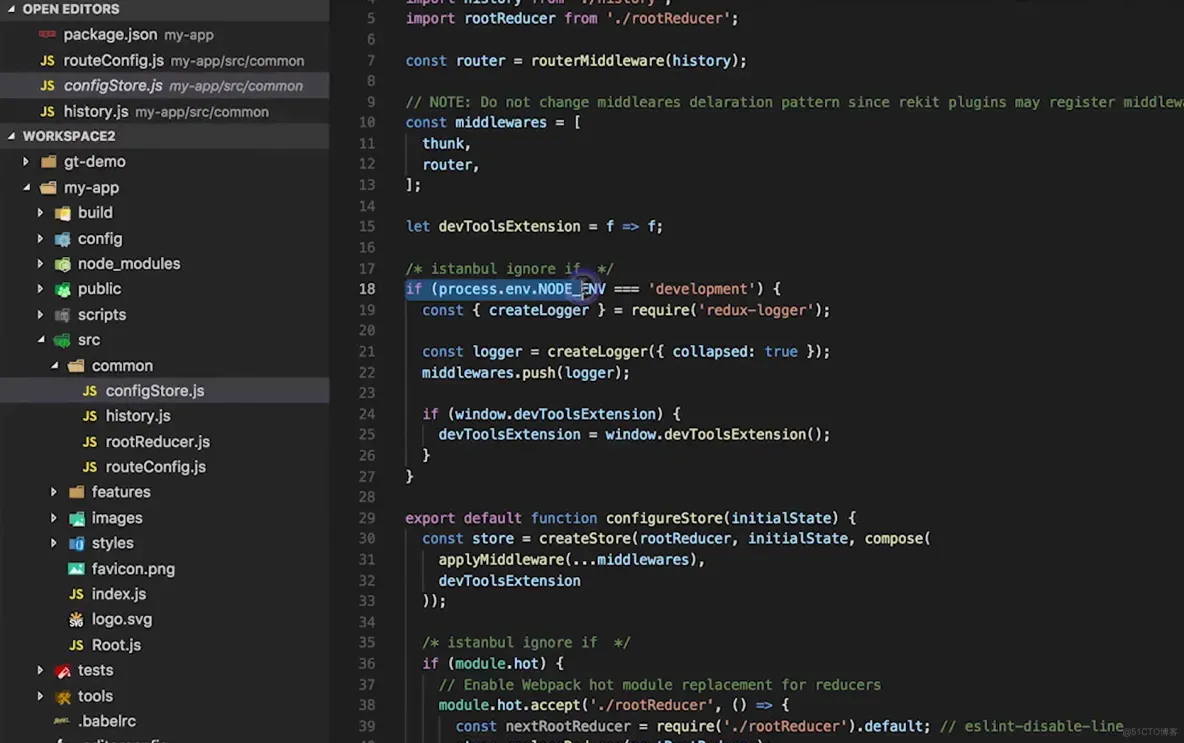Image resolution: width=1184 pixels, height=743 pixels.
Task: Click 'redux-logger' string on line 19
Action: point(756,310)
